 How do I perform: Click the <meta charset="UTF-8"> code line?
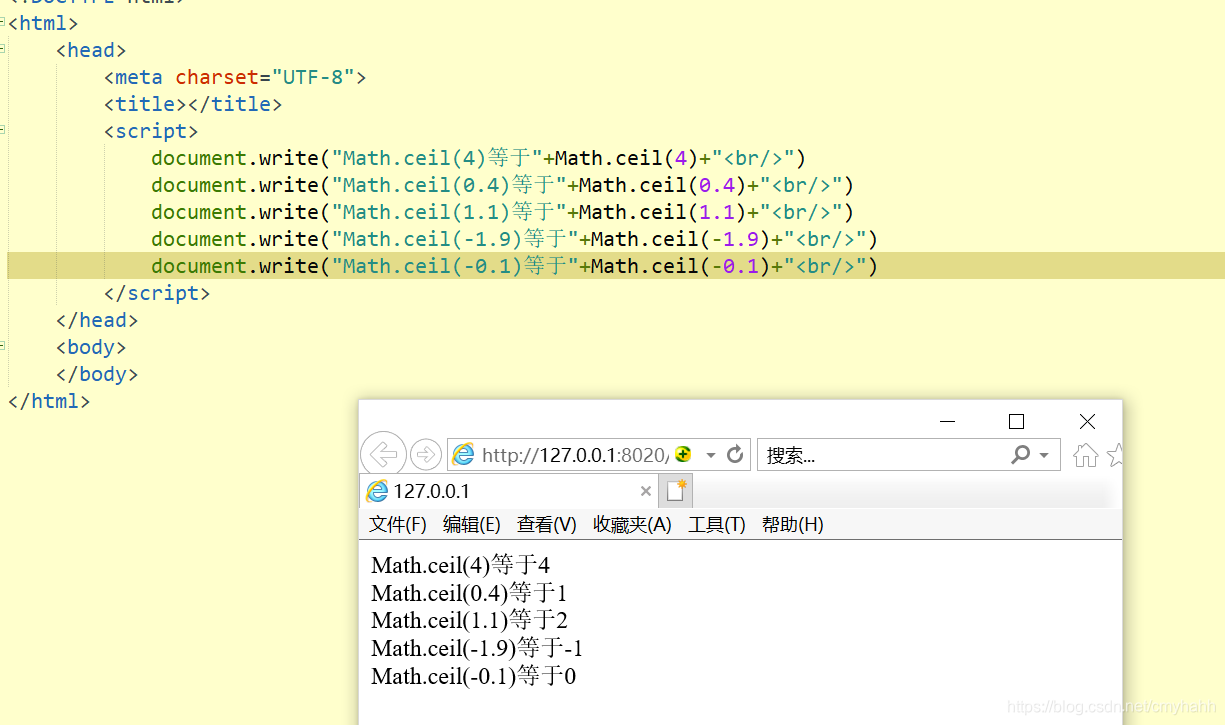235,77
